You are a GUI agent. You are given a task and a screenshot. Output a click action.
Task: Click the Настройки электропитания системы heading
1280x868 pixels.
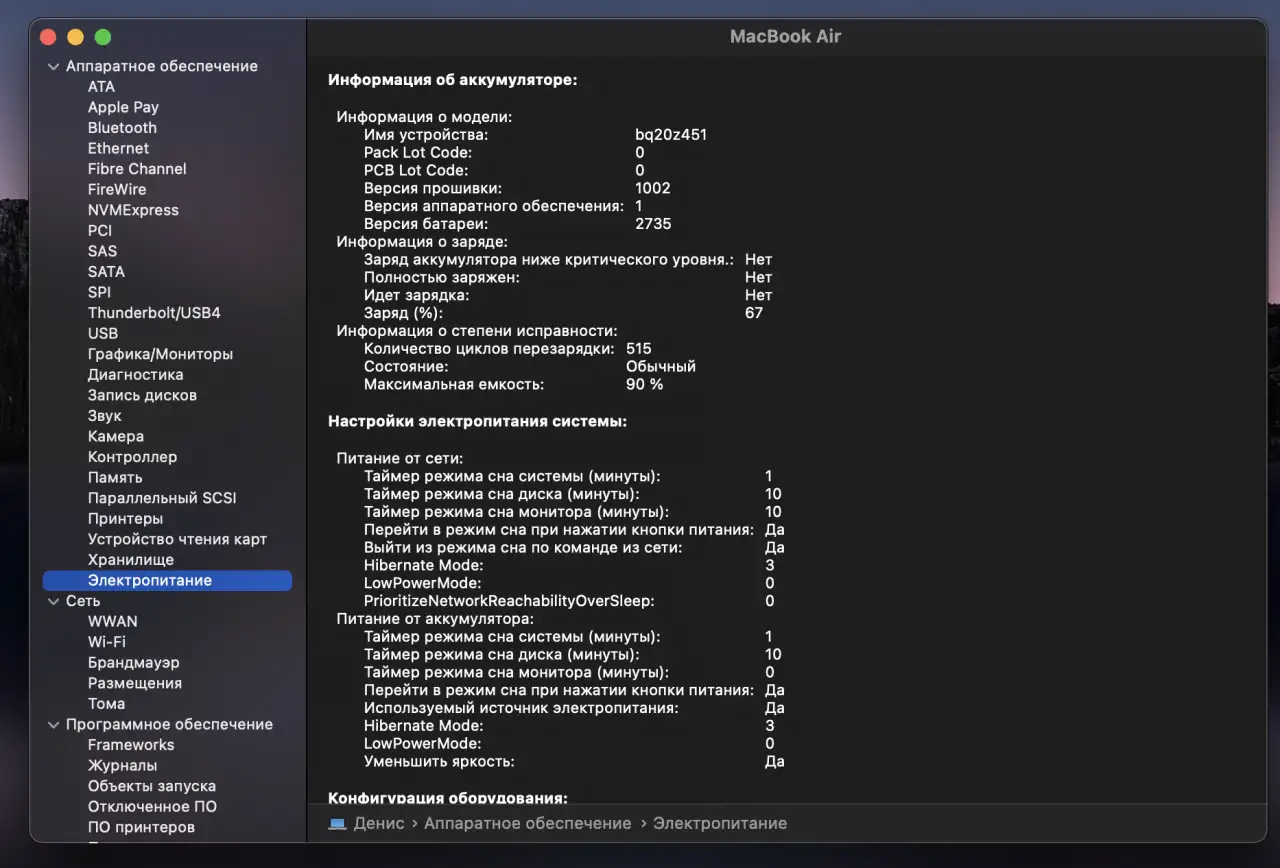point(478,422)
